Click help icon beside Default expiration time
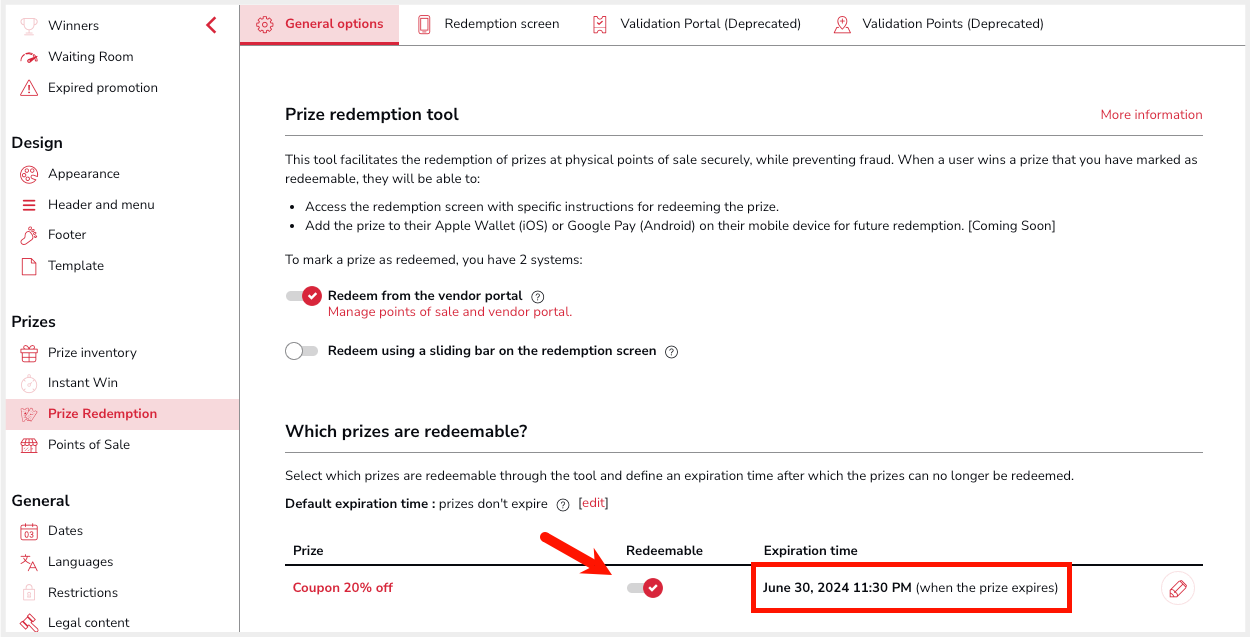The width and height of the screenshot is (1250, 637). pyautogui.click(x=563, y=504)
